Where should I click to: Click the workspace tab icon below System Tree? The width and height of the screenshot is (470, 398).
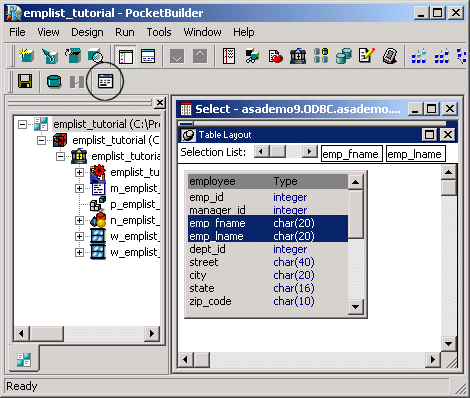24,360
